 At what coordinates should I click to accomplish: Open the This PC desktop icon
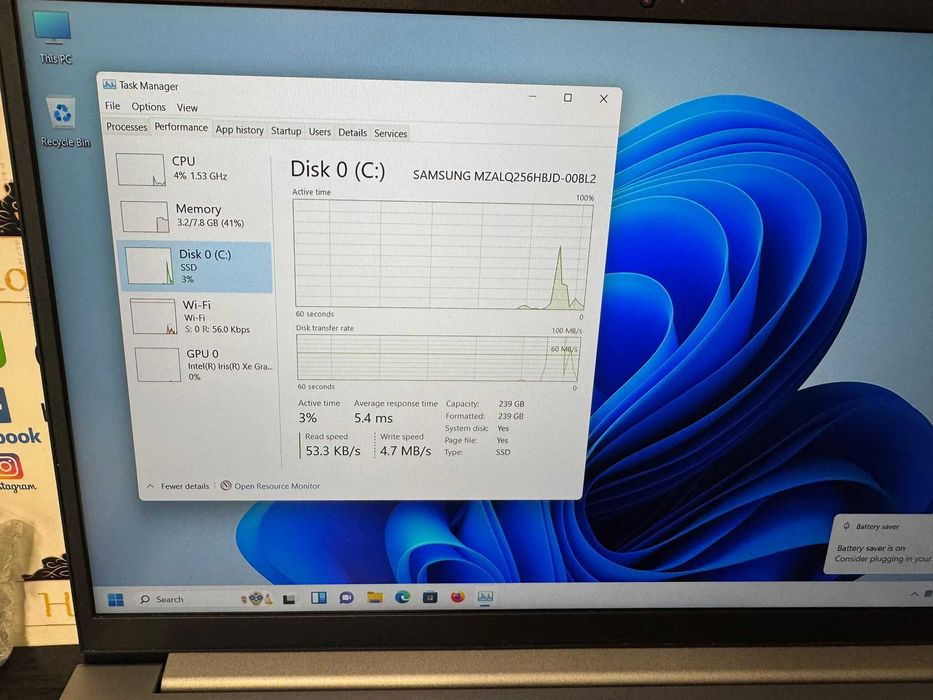[x=53, y=37]
